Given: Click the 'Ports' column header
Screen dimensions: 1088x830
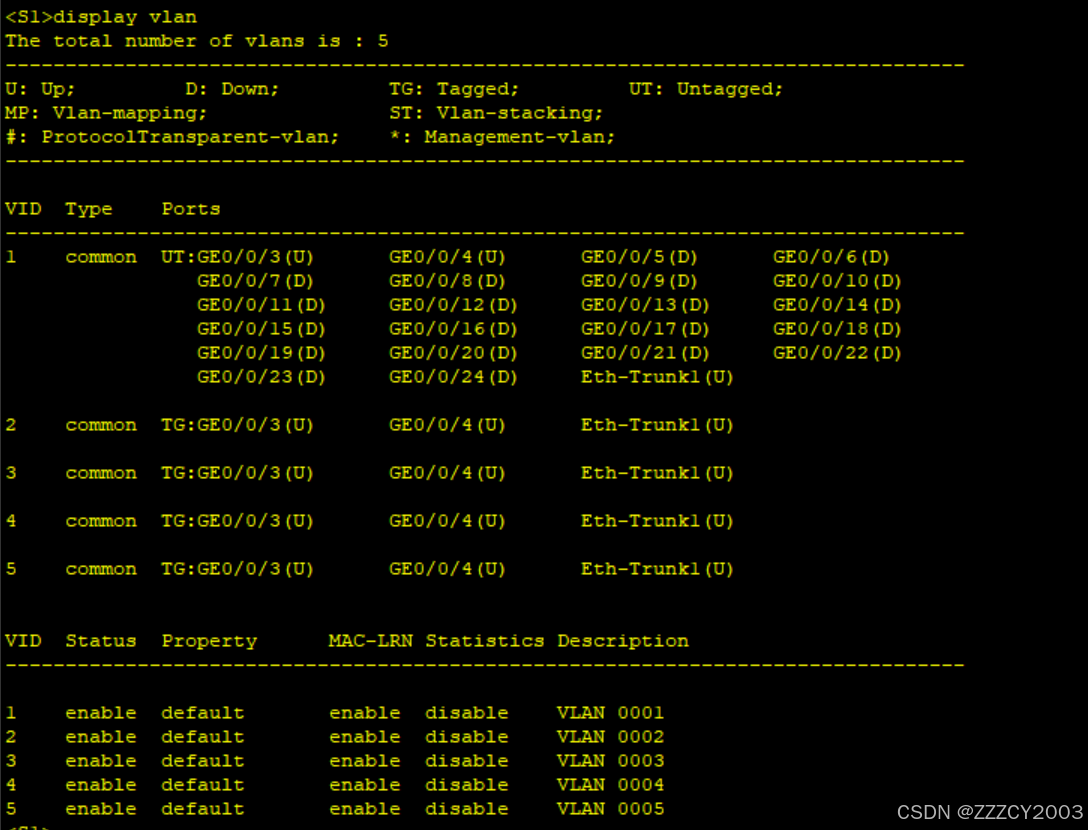Looking at the screenshot, I should tap(190, 209).
